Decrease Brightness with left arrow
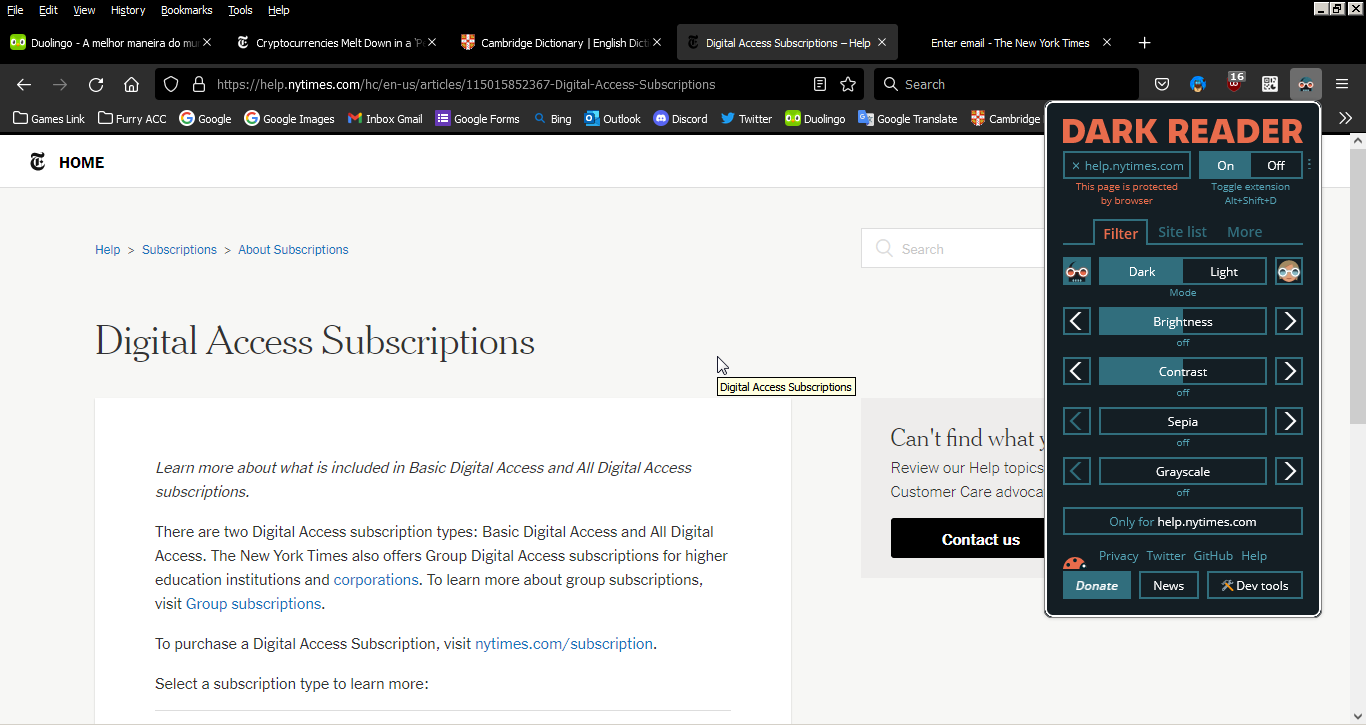The image size is (1366, 725). point(1077,321)
